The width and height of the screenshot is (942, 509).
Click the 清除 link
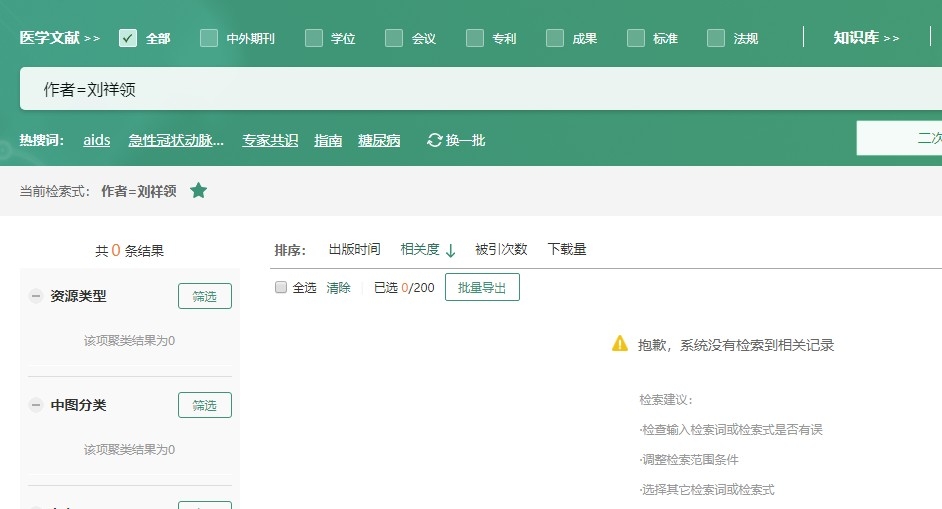click(x=338, y=287)
